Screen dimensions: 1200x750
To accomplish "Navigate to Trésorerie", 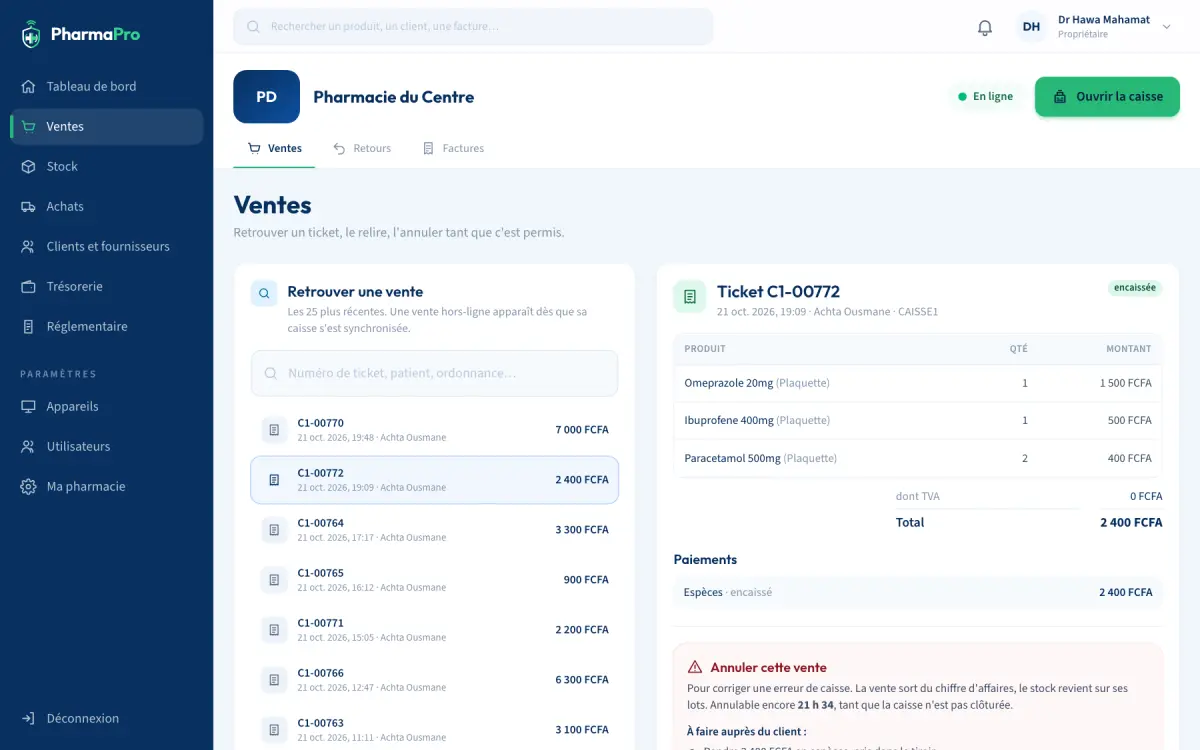I will tap(106, 286).
